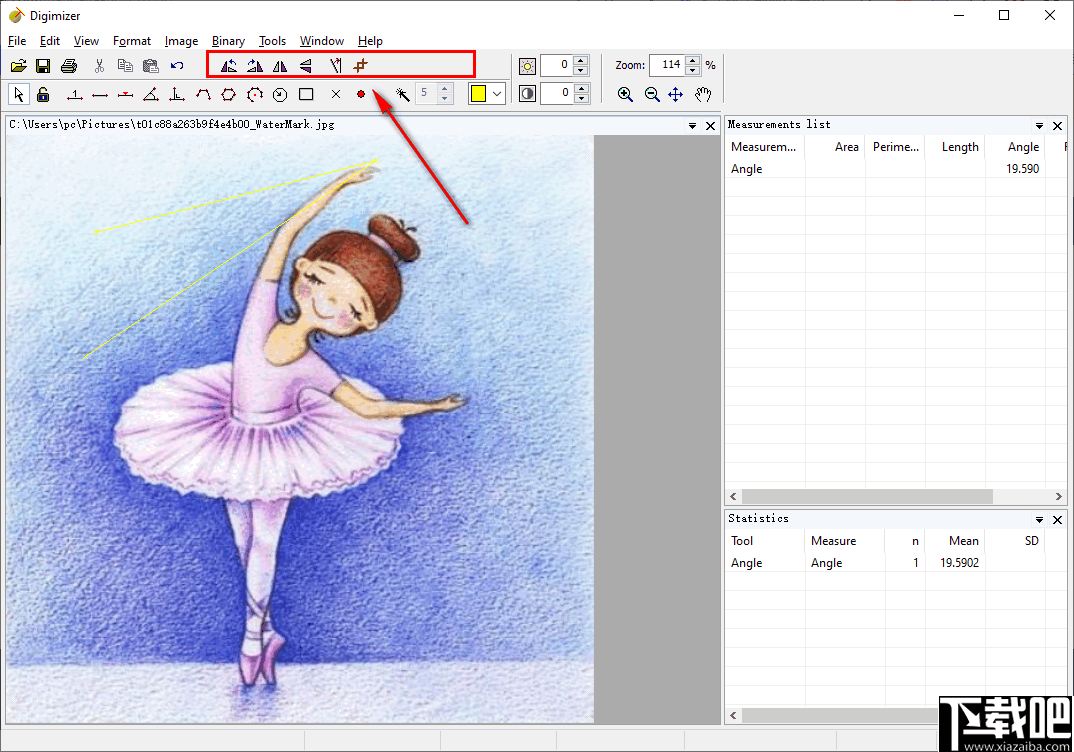1074x752 pixels.
Task: Click the Zoom percentage input field
Action: (x=667, y=65)
